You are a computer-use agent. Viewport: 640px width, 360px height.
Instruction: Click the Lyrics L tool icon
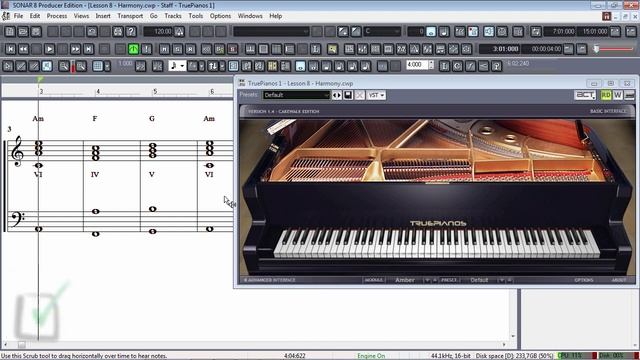[444, 66]
